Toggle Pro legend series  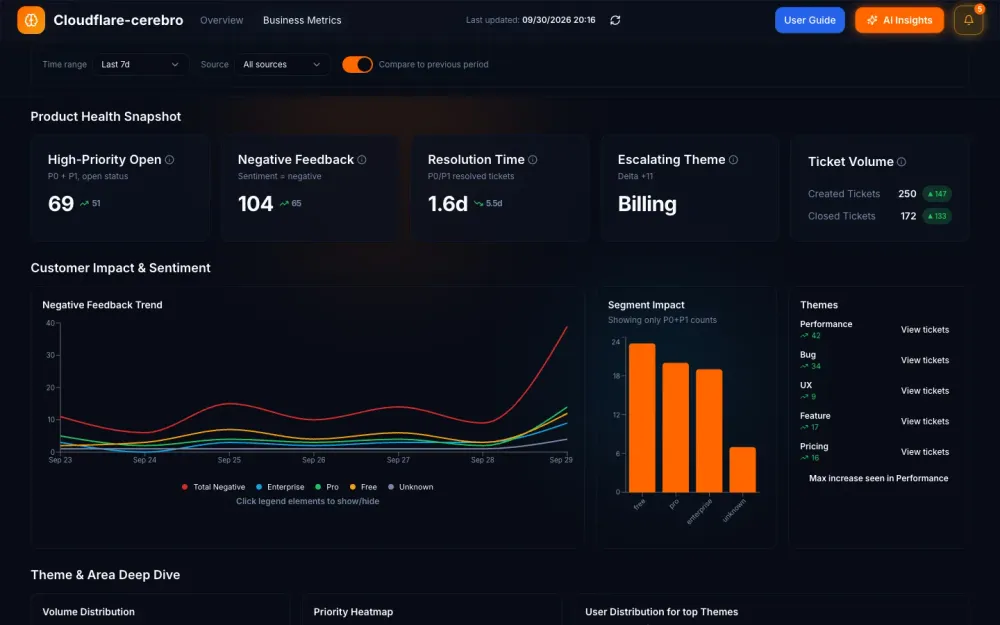pyautogui.click(x=327, y=487)
